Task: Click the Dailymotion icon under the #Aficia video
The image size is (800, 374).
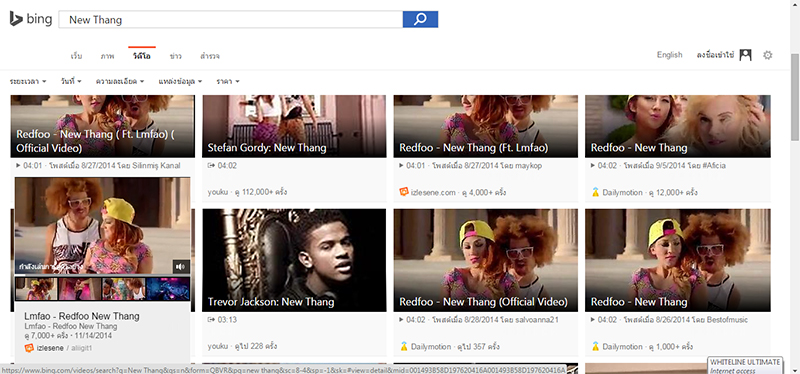Action: pyautogui.click(x=595, y=192)
